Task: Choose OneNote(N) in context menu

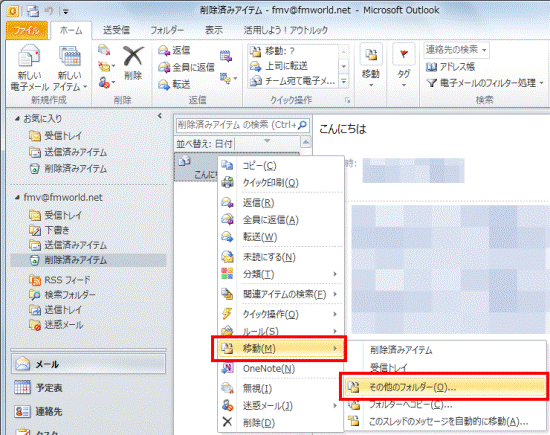Action: [281, 368]
